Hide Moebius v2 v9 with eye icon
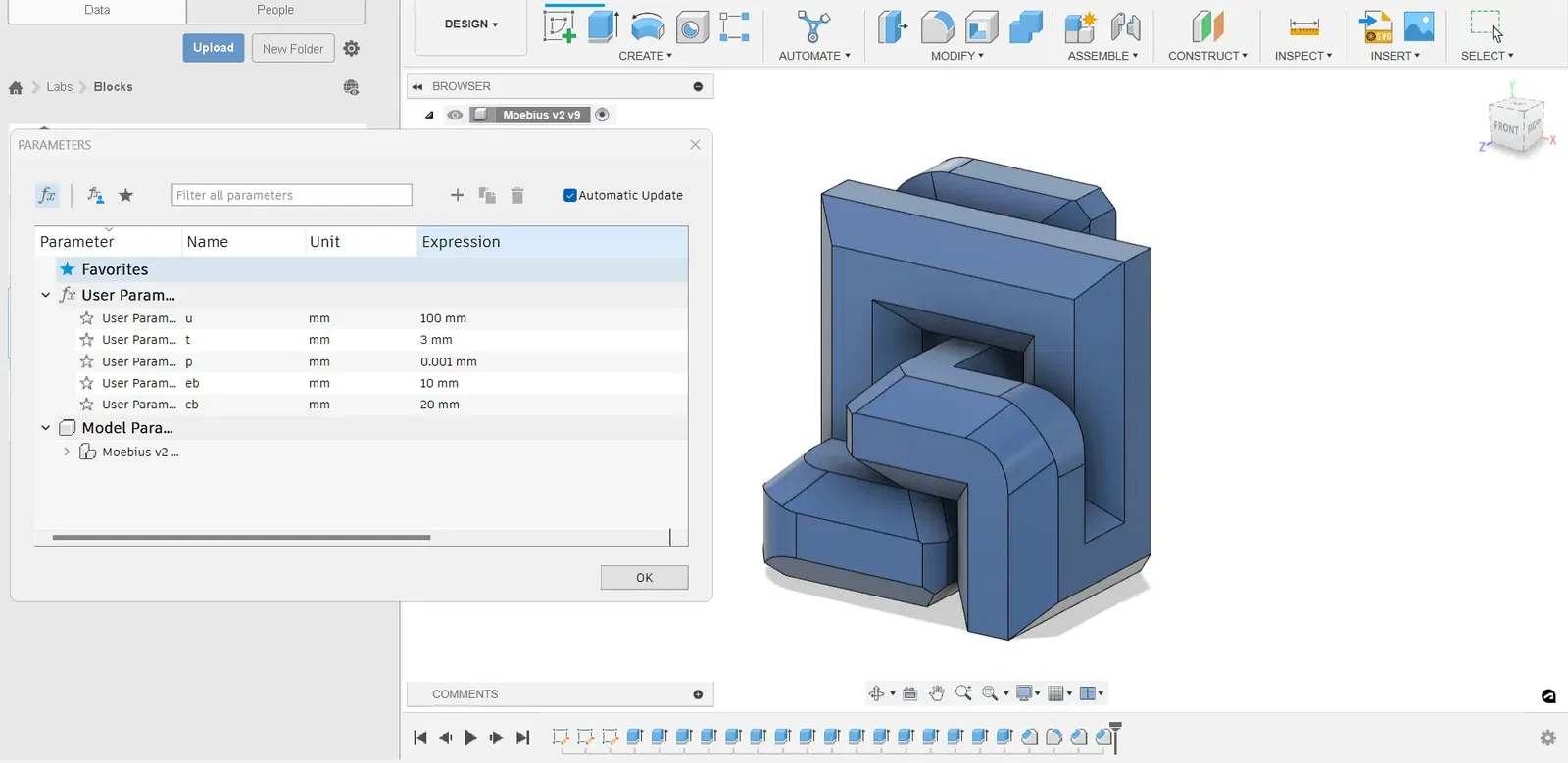The width and height of the screenshot is (1568, 763). coord(455,115)
